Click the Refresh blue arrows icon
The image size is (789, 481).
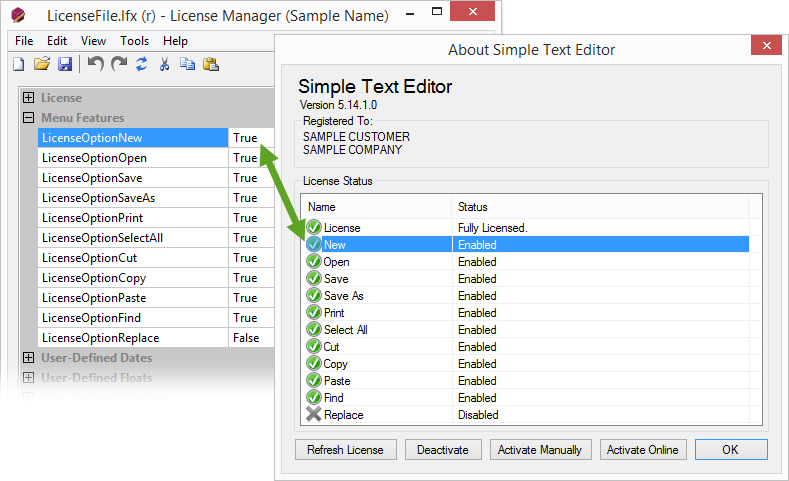point(141,64)
